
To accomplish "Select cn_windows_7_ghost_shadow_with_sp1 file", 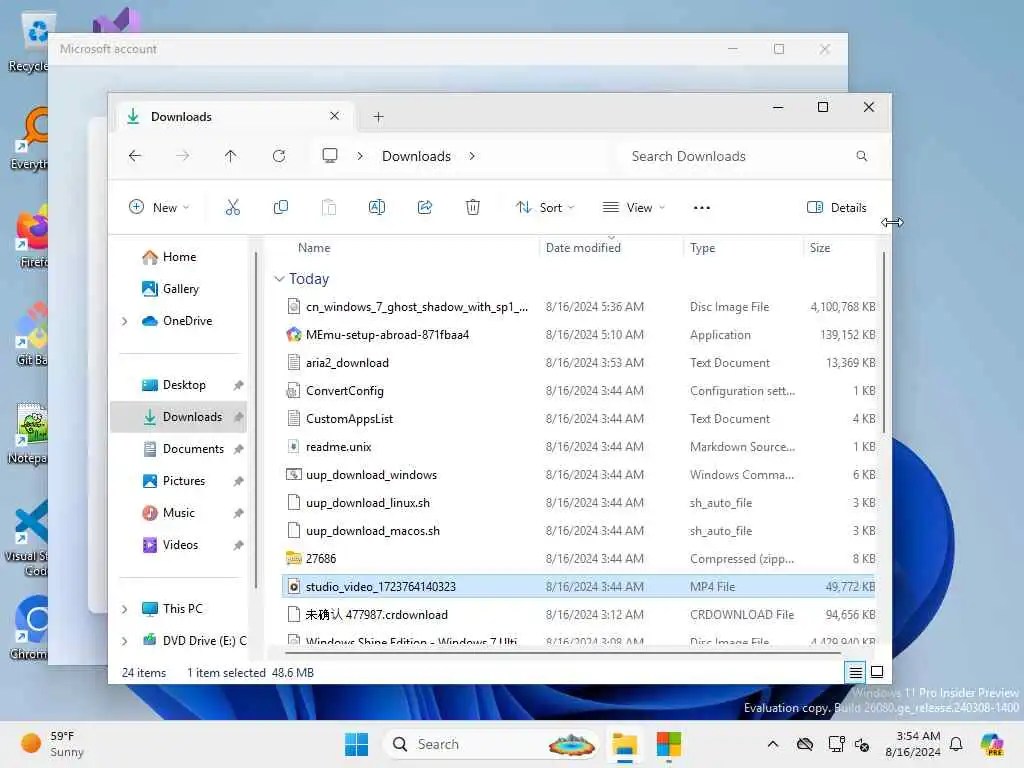I will tap(579, 307).
